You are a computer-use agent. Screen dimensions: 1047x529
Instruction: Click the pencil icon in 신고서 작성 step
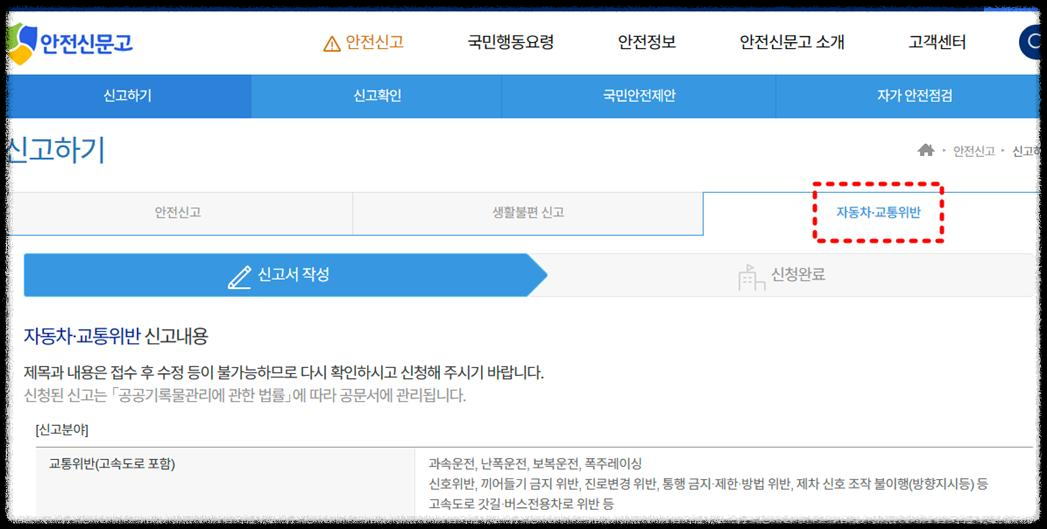(239, 275)
